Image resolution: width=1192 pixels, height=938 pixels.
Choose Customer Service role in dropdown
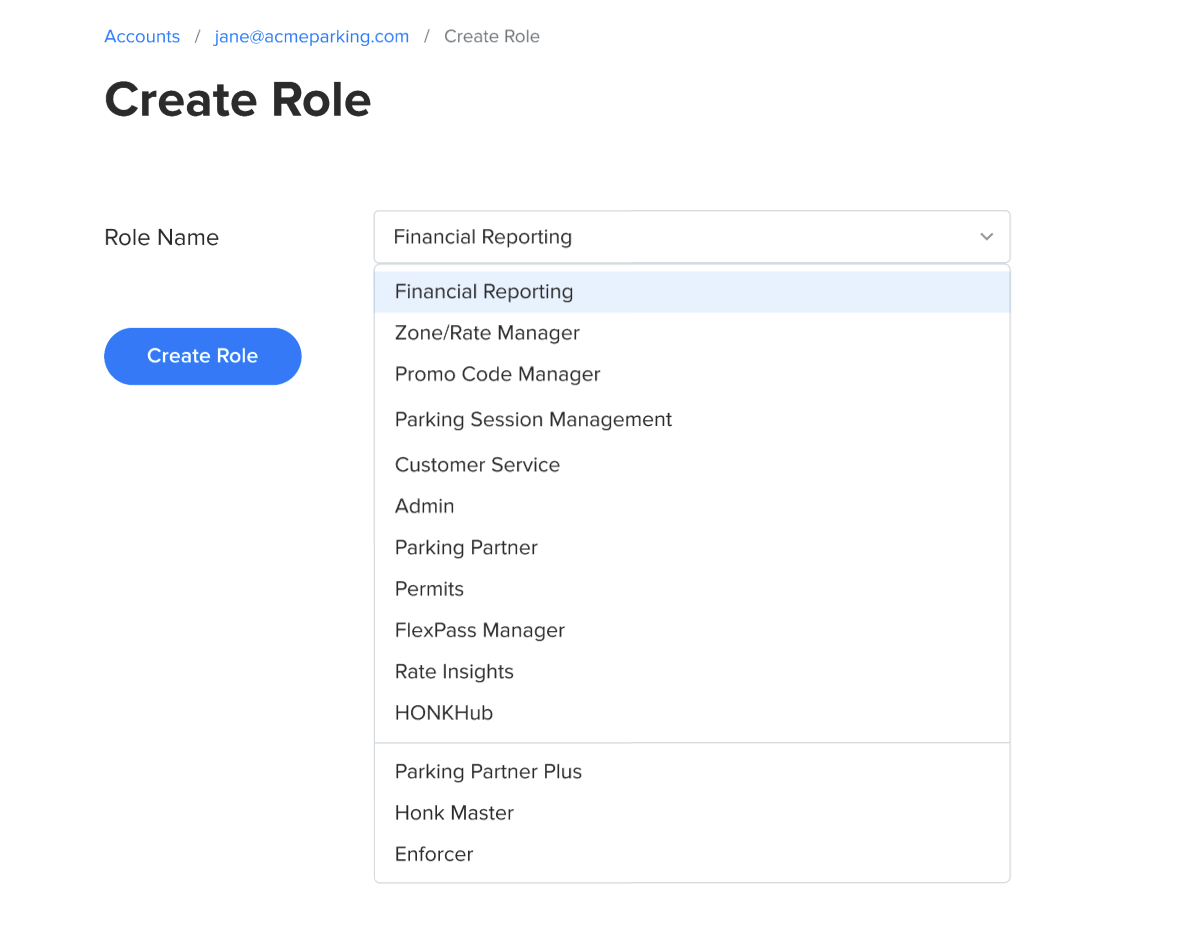pos(477,465)
